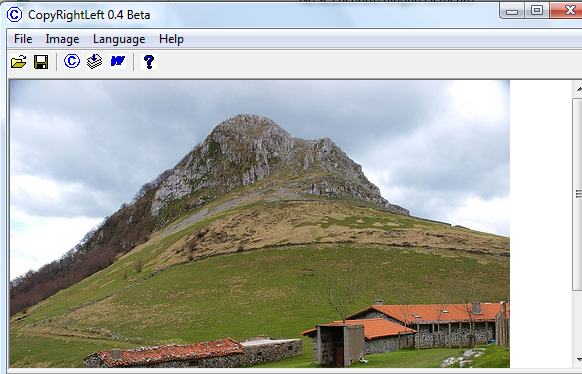The image size is (582, 374).
Task: Open the File menu
Action: click(23, 39)
